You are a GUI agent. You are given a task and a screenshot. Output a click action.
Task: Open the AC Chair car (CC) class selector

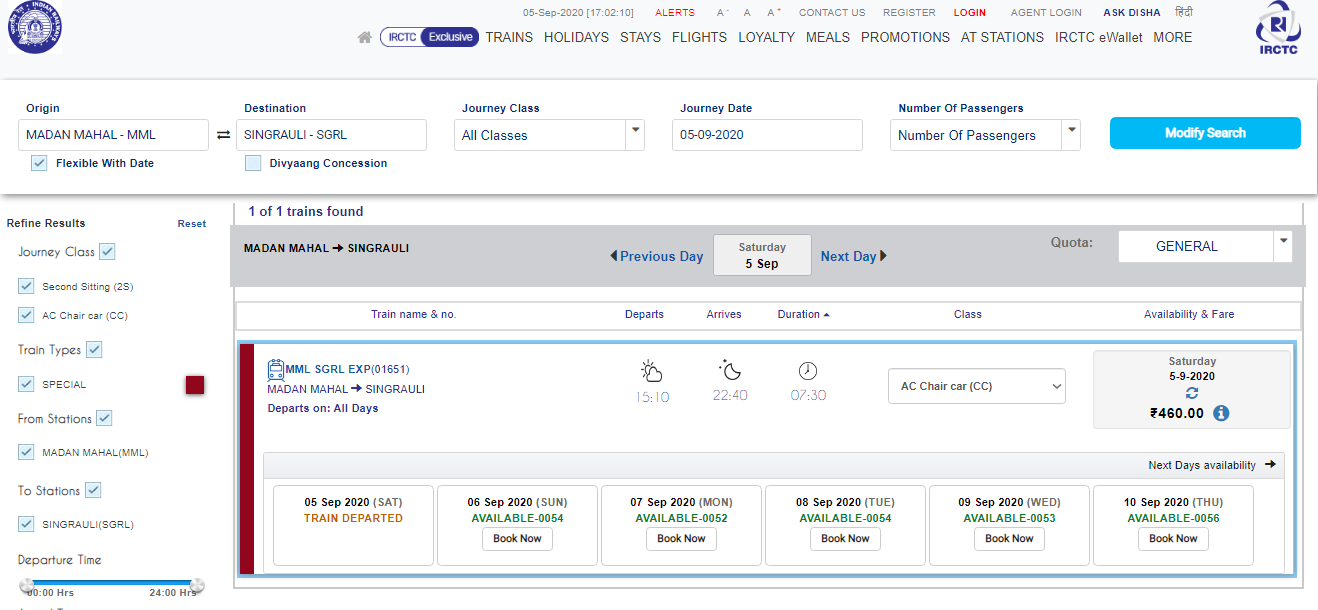(977, 386)
